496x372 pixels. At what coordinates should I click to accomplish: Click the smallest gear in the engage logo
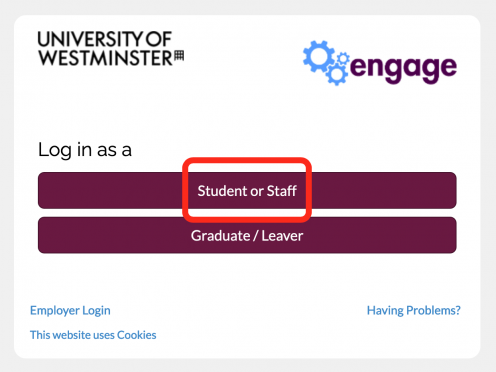click(343, 59)
